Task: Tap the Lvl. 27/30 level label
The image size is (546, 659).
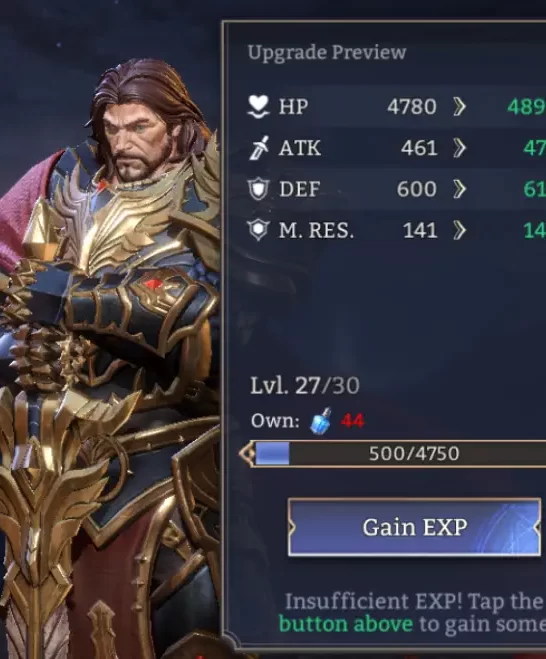Action: tap(305, 385)
